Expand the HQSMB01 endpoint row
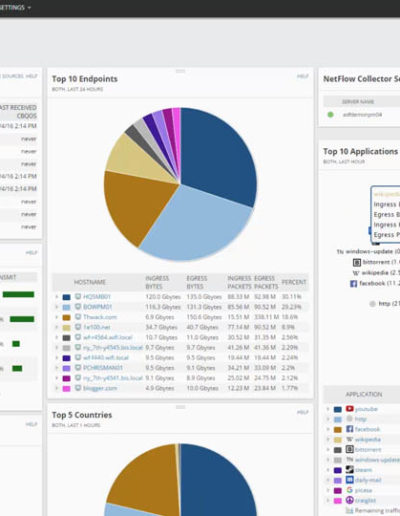This screenshot has height=516, width=400. coord(57,296)
